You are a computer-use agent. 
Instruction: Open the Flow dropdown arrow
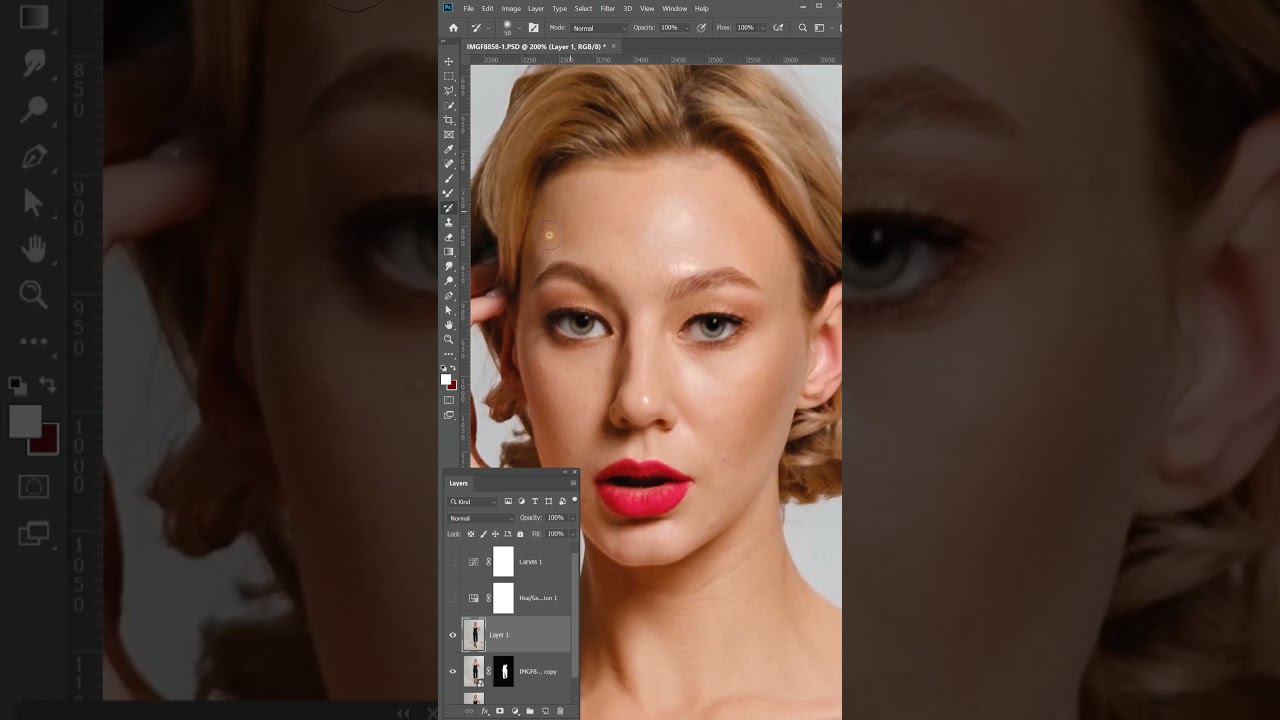point(761,28)
